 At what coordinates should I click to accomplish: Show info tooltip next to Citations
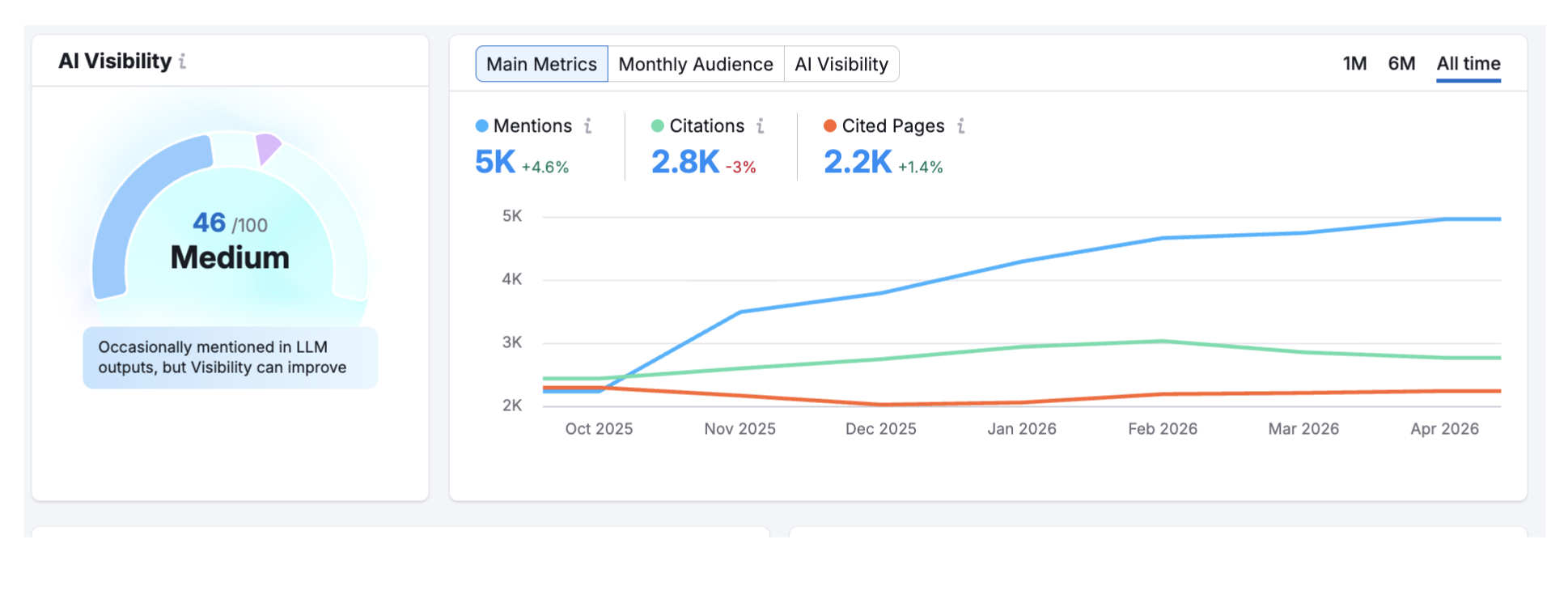point(761,126)
